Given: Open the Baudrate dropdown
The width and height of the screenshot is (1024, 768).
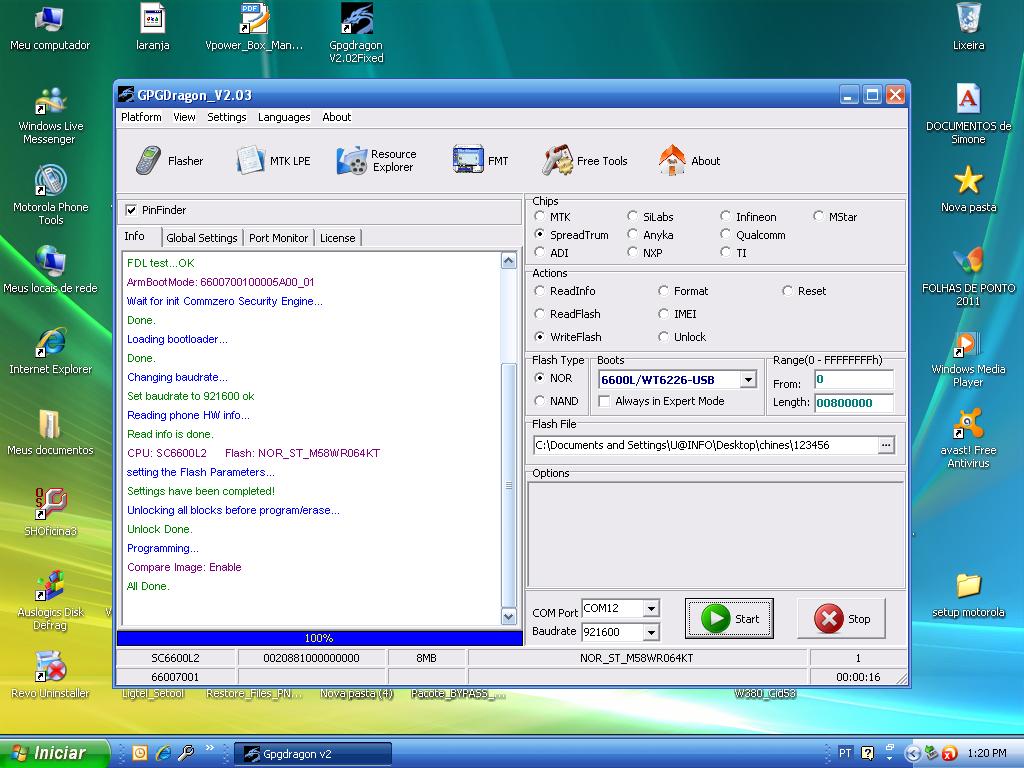Looking at the screenshot, I should (651, 632).
